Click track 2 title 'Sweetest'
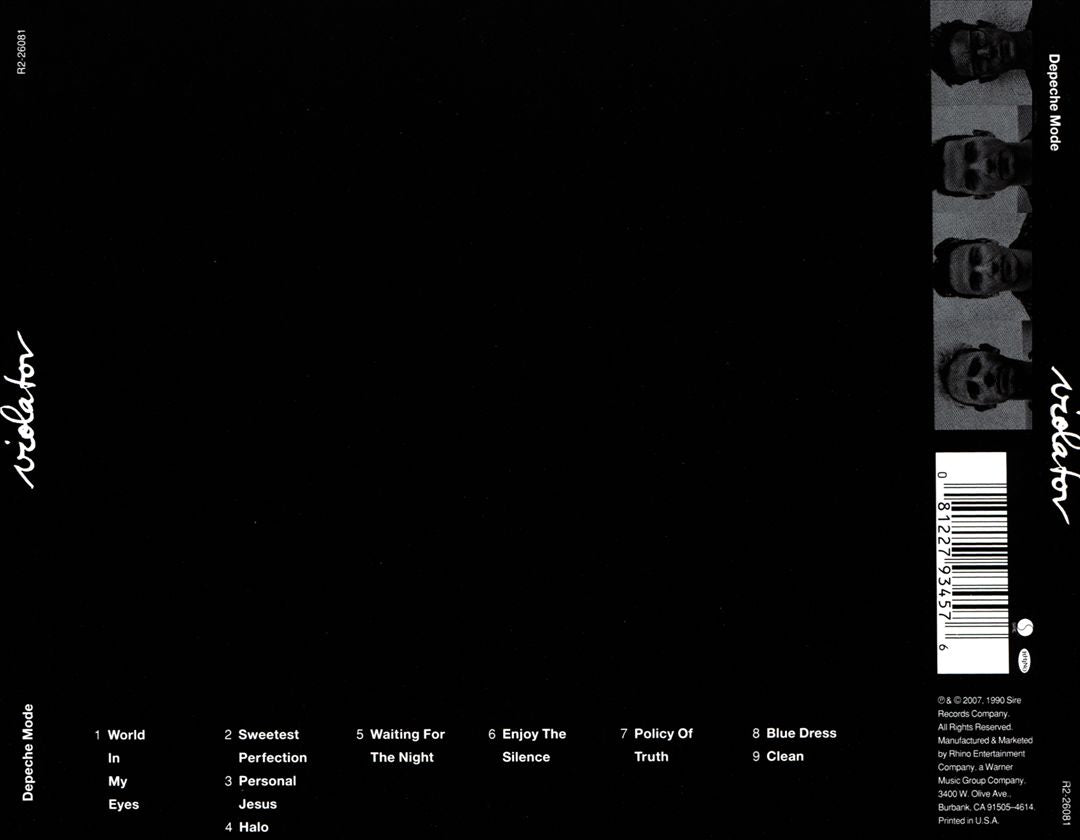 269,735
